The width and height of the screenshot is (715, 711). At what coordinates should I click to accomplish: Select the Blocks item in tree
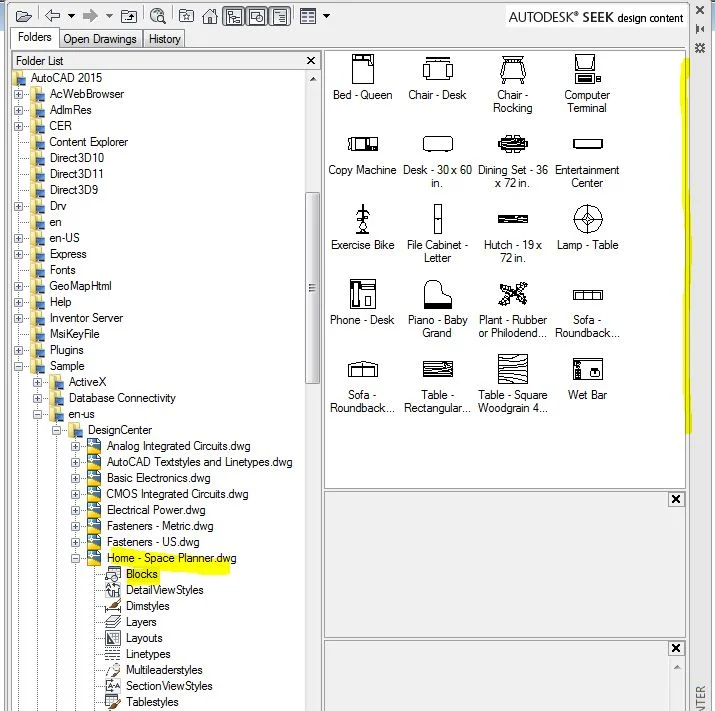click(x=142, y=574)
